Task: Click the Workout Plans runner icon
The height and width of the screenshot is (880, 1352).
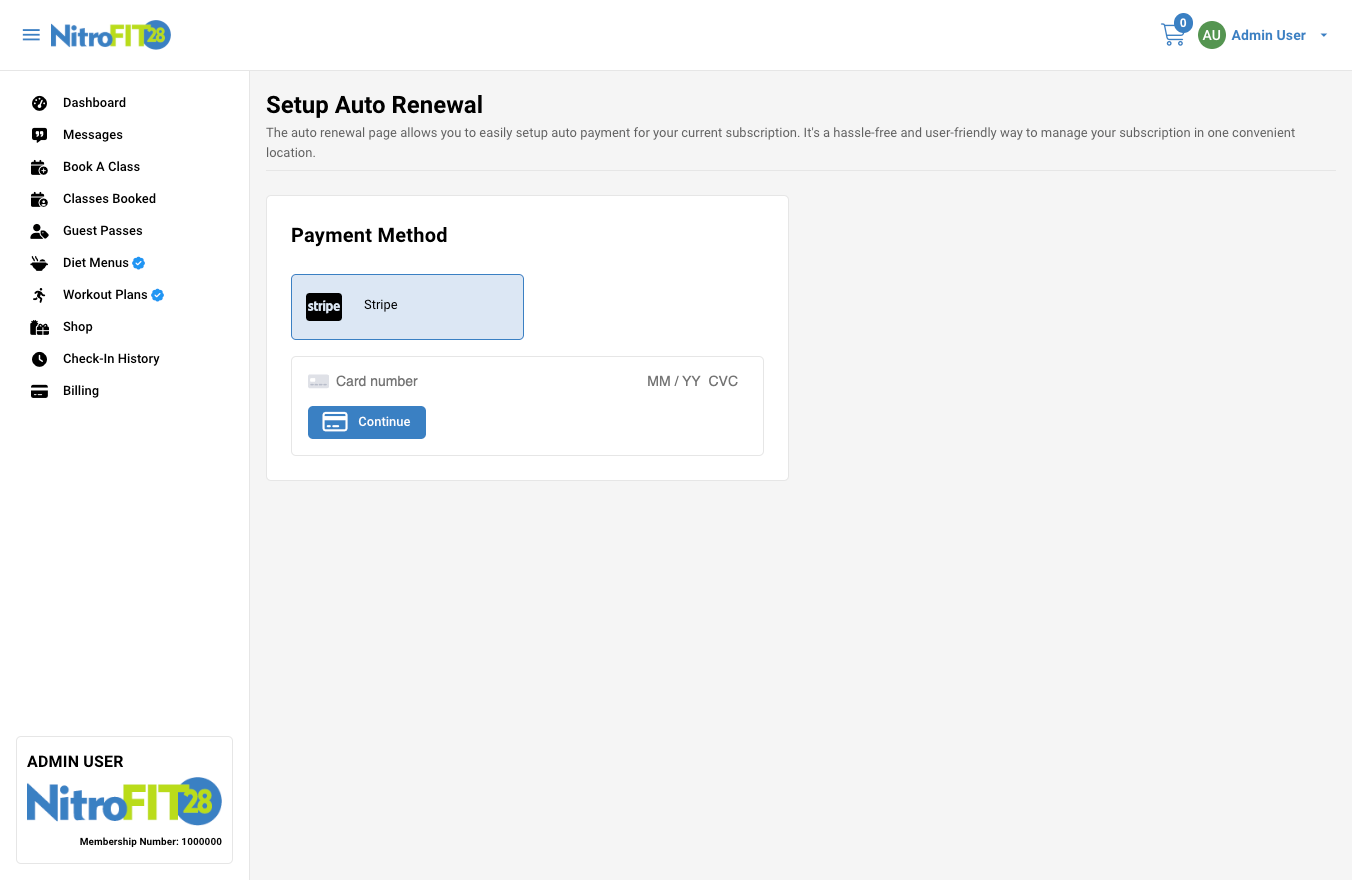Action: pyautogui.click(x=39, y=295)
